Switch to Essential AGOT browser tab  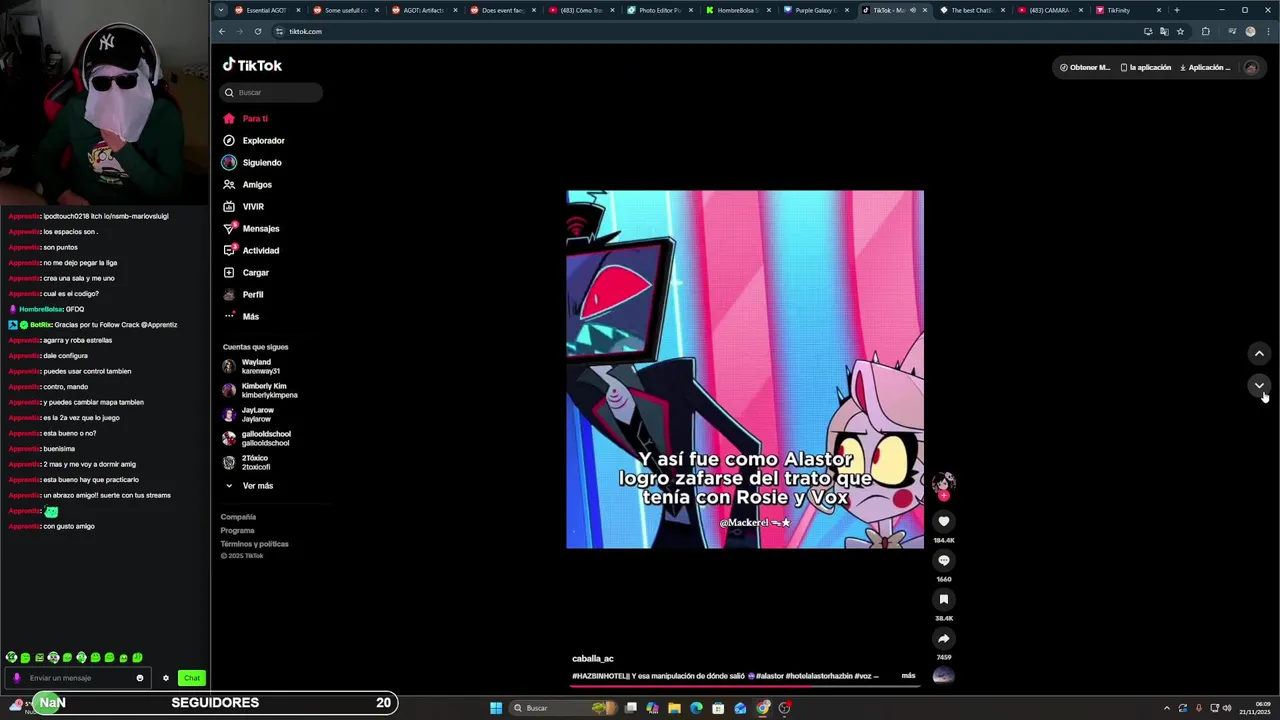click(266, 10)
